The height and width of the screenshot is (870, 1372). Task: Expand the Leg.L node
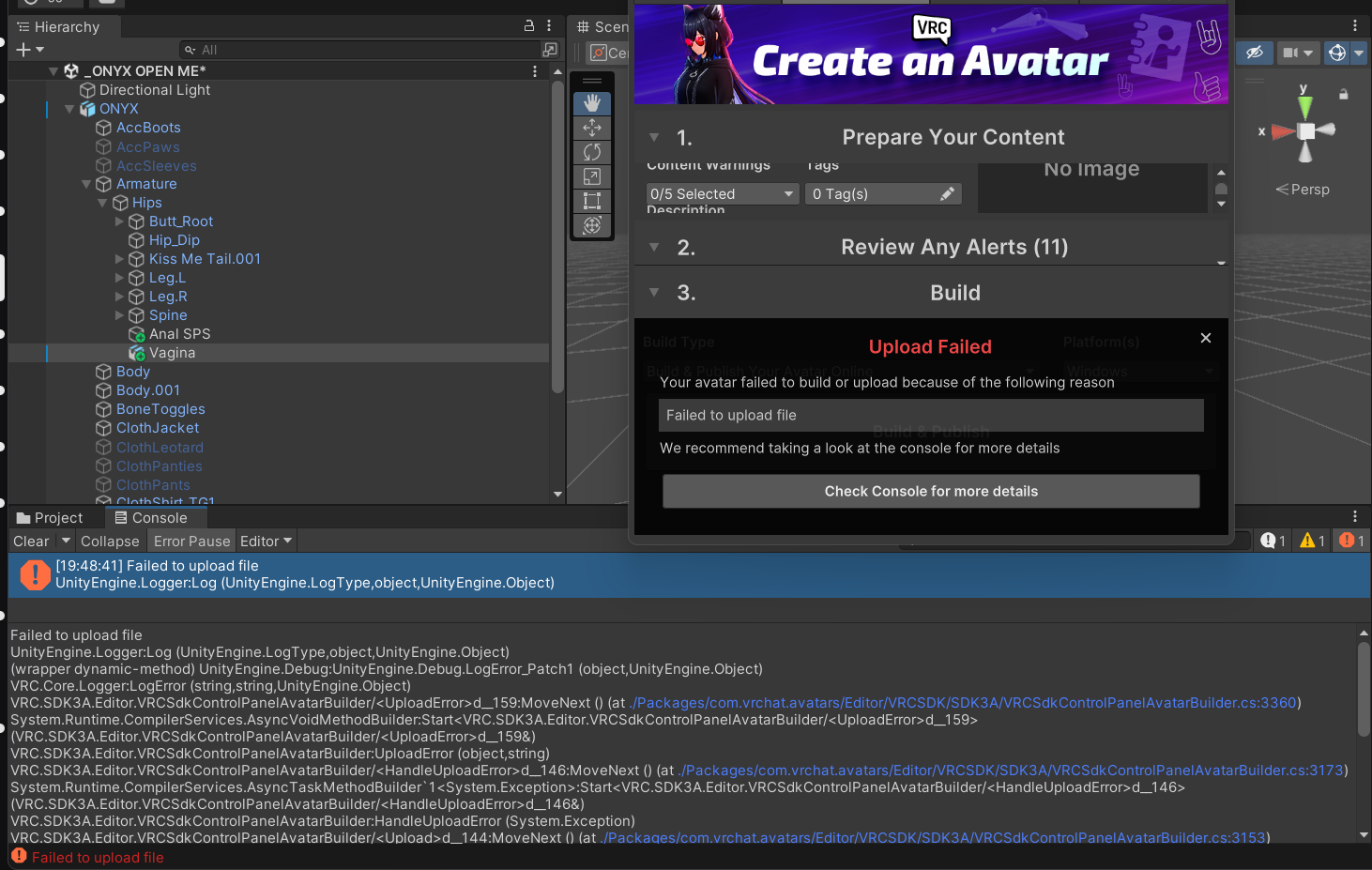click(x=119, y=278)
